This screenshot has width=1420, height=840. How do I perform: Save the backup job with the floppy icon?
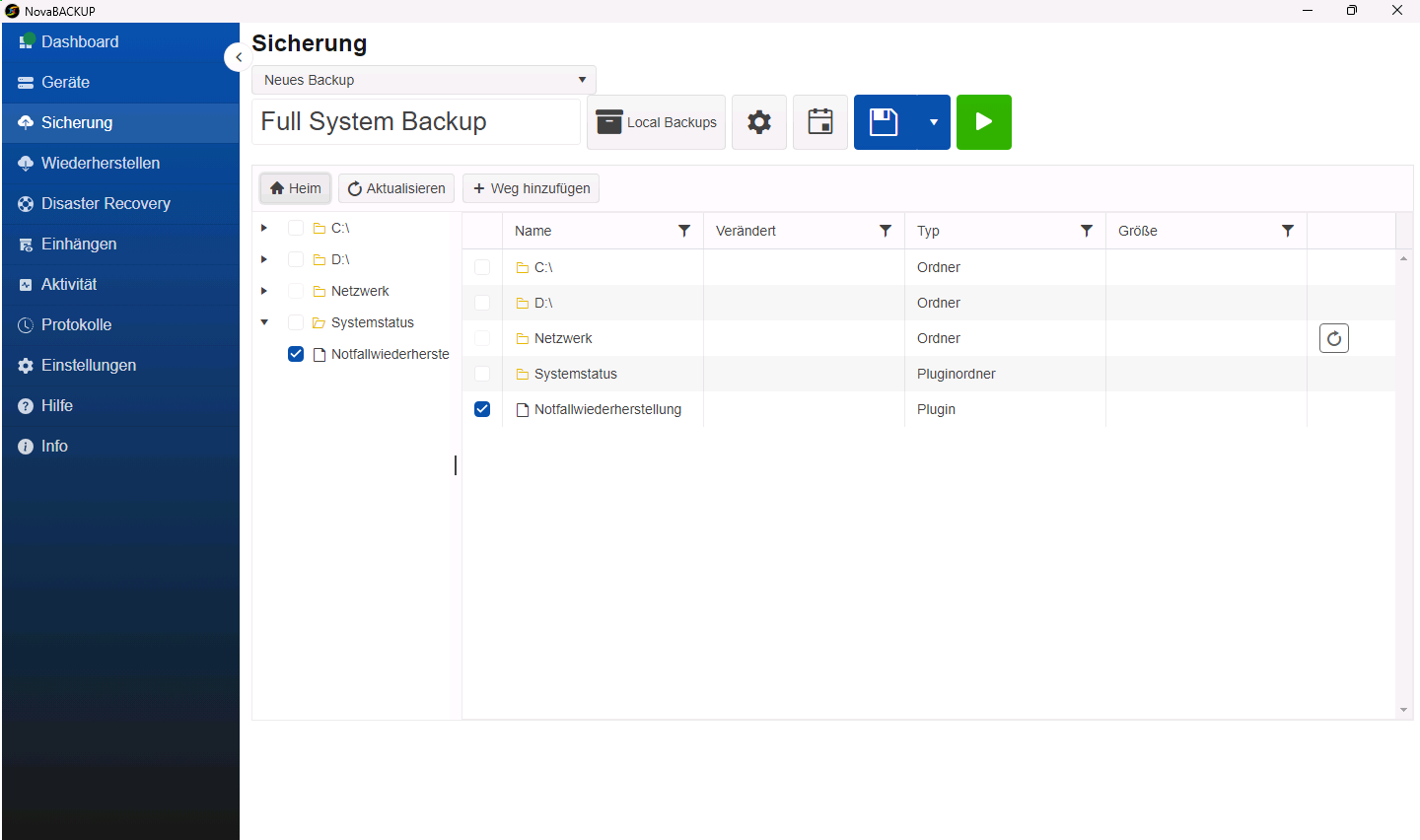[x=884, y=122]
